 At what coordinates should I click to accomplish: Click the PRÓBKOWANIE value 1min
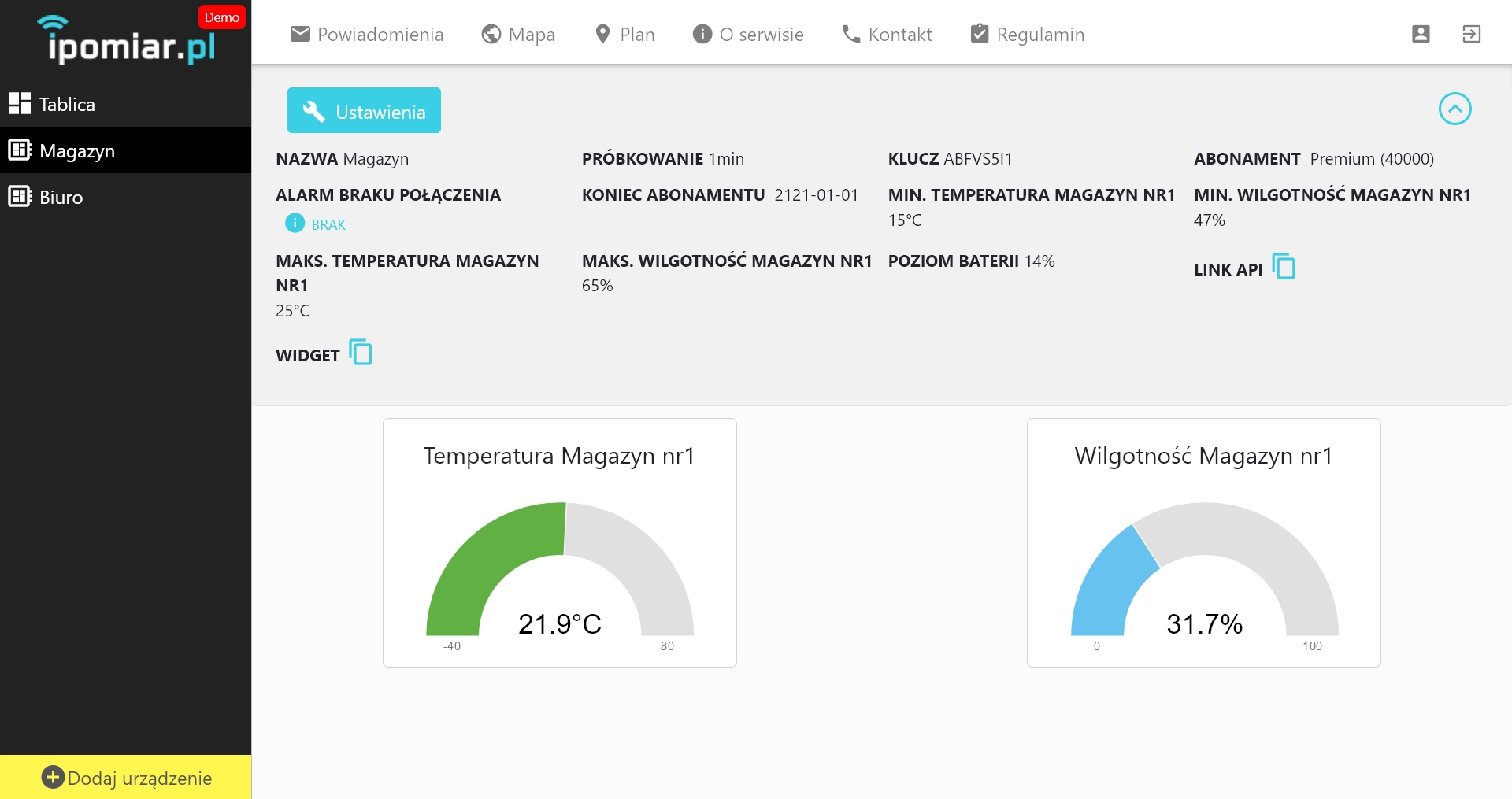click(726, 159)
